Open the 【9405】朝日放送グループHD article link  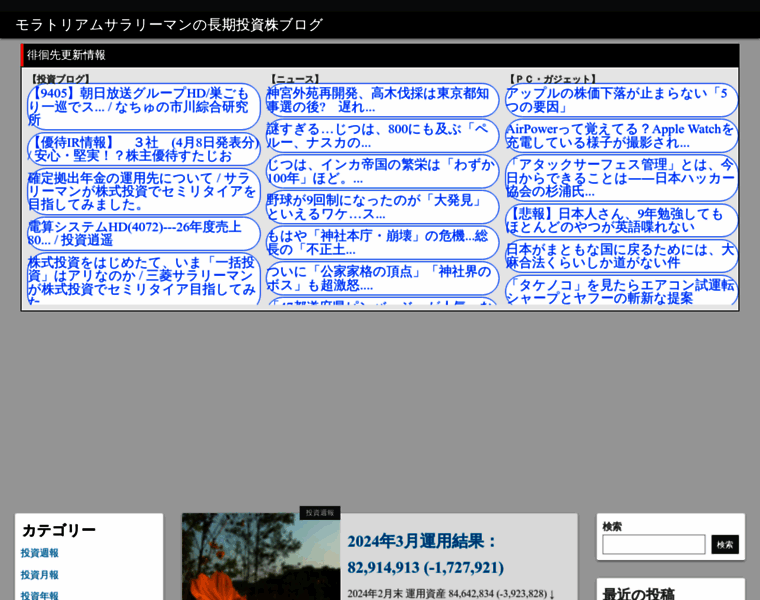[x=143, y=107]
